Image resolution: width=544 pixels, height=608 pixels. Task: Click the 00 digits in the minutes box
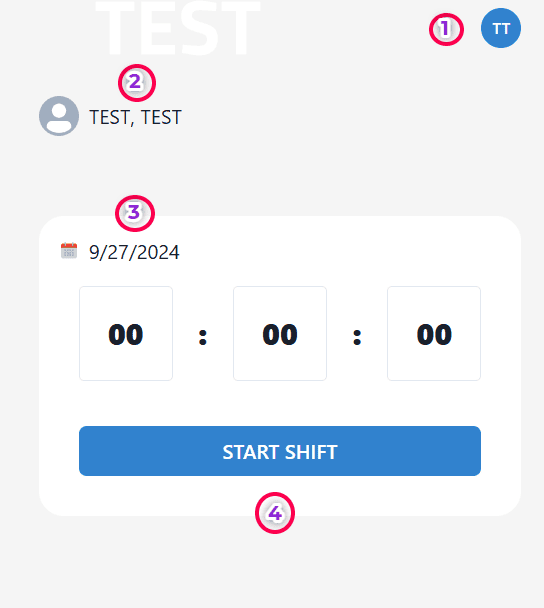click(x=280, y=334)
